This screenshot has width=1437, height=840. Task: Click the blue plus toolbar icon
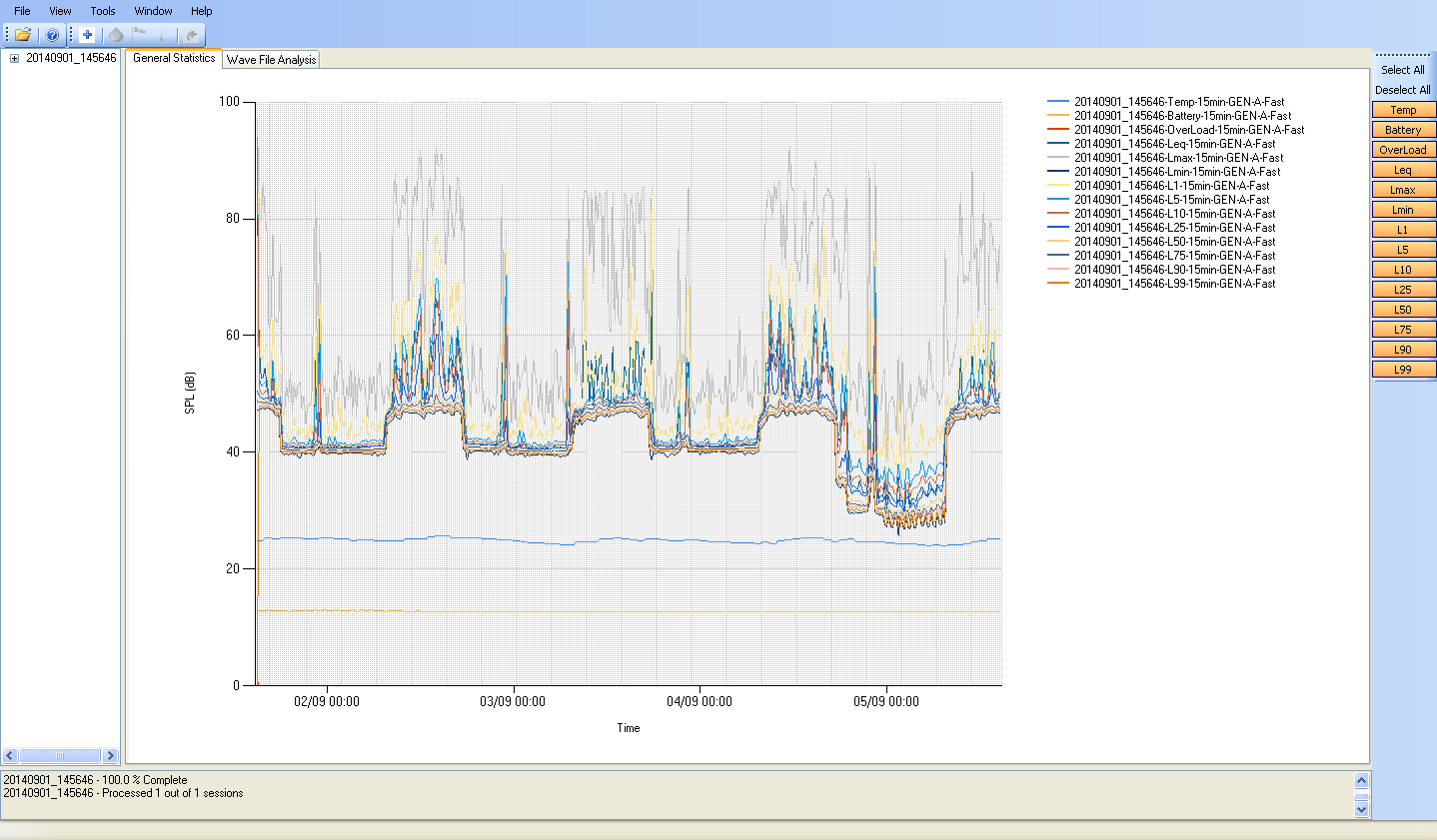[x=88, y=35]
